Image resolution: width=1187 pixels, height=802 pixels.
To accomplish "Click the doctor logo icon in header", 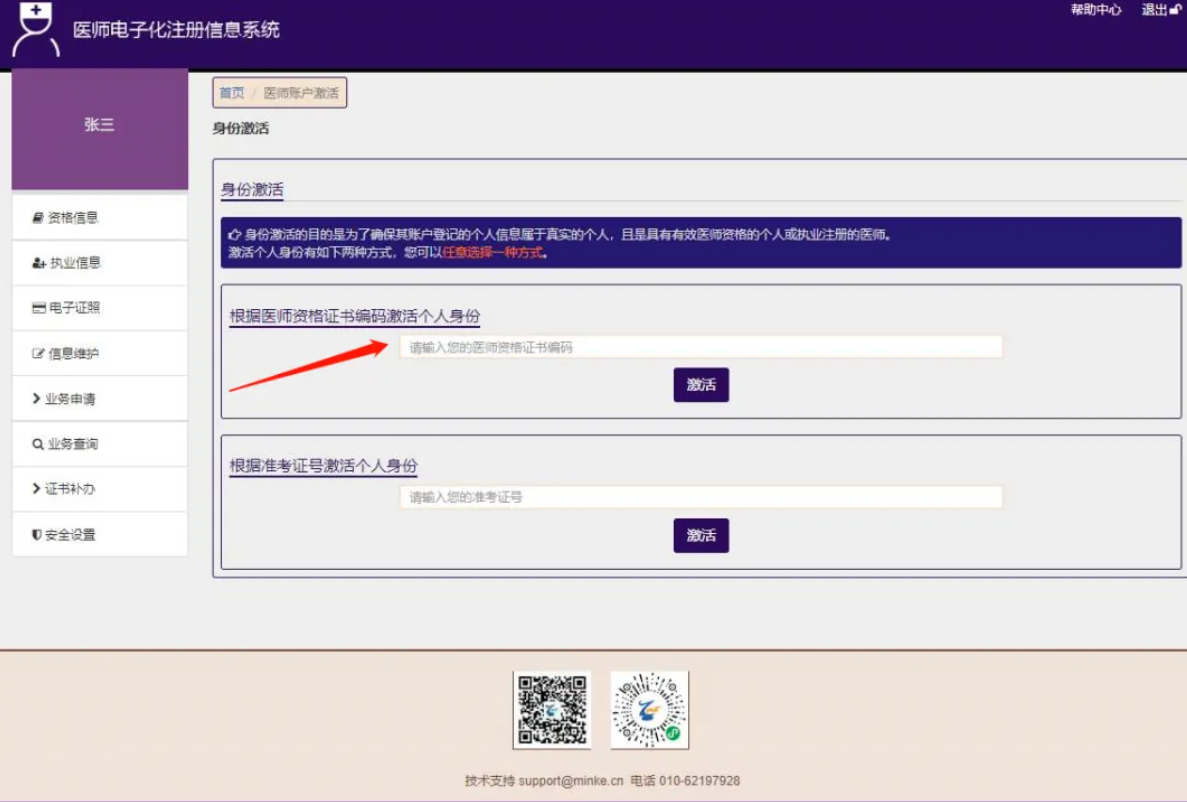I will (x=35, y=29).
